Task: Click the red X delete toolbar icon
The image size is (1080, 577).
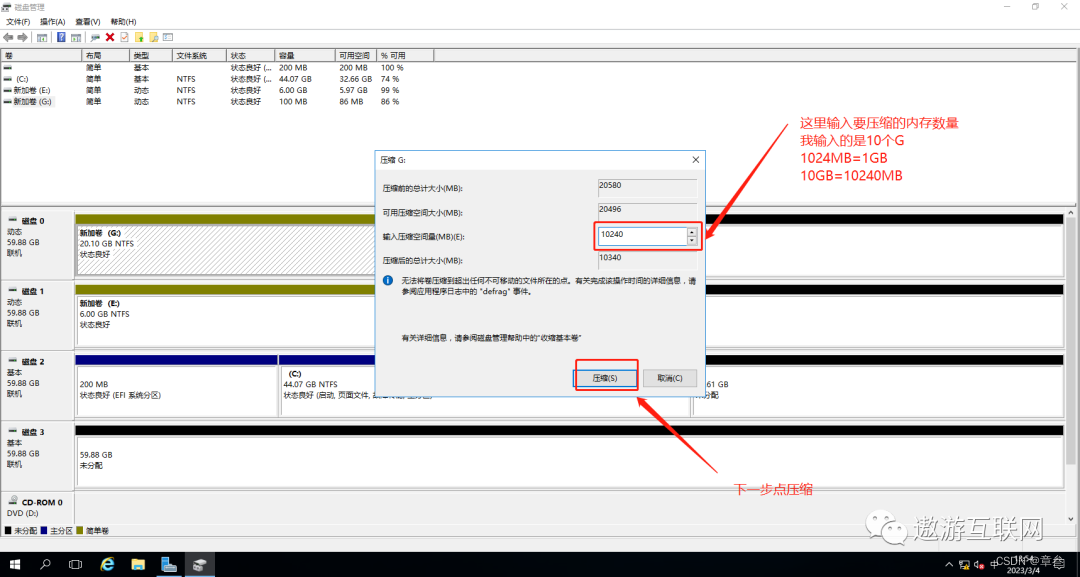Action: [110, 37]
